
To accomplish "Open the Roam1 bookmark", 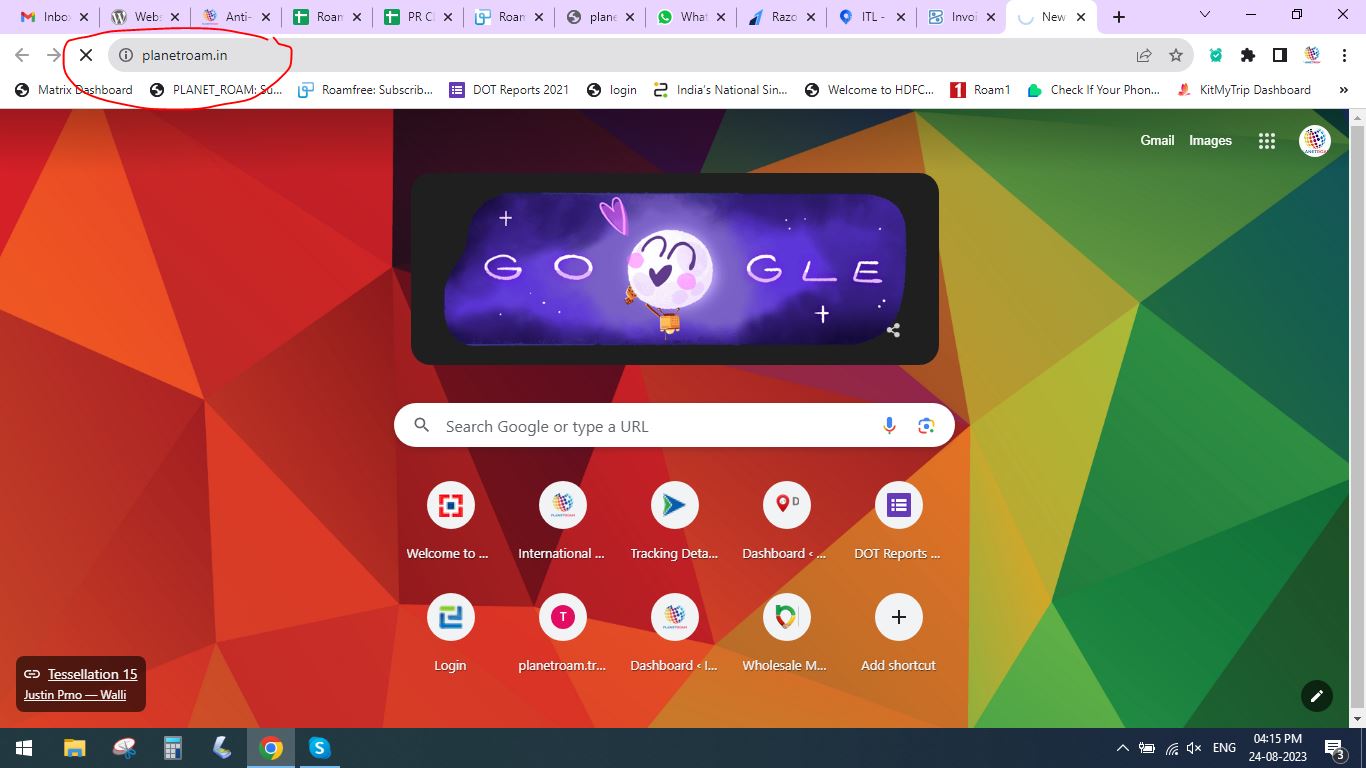I will [x=980, y=90].
